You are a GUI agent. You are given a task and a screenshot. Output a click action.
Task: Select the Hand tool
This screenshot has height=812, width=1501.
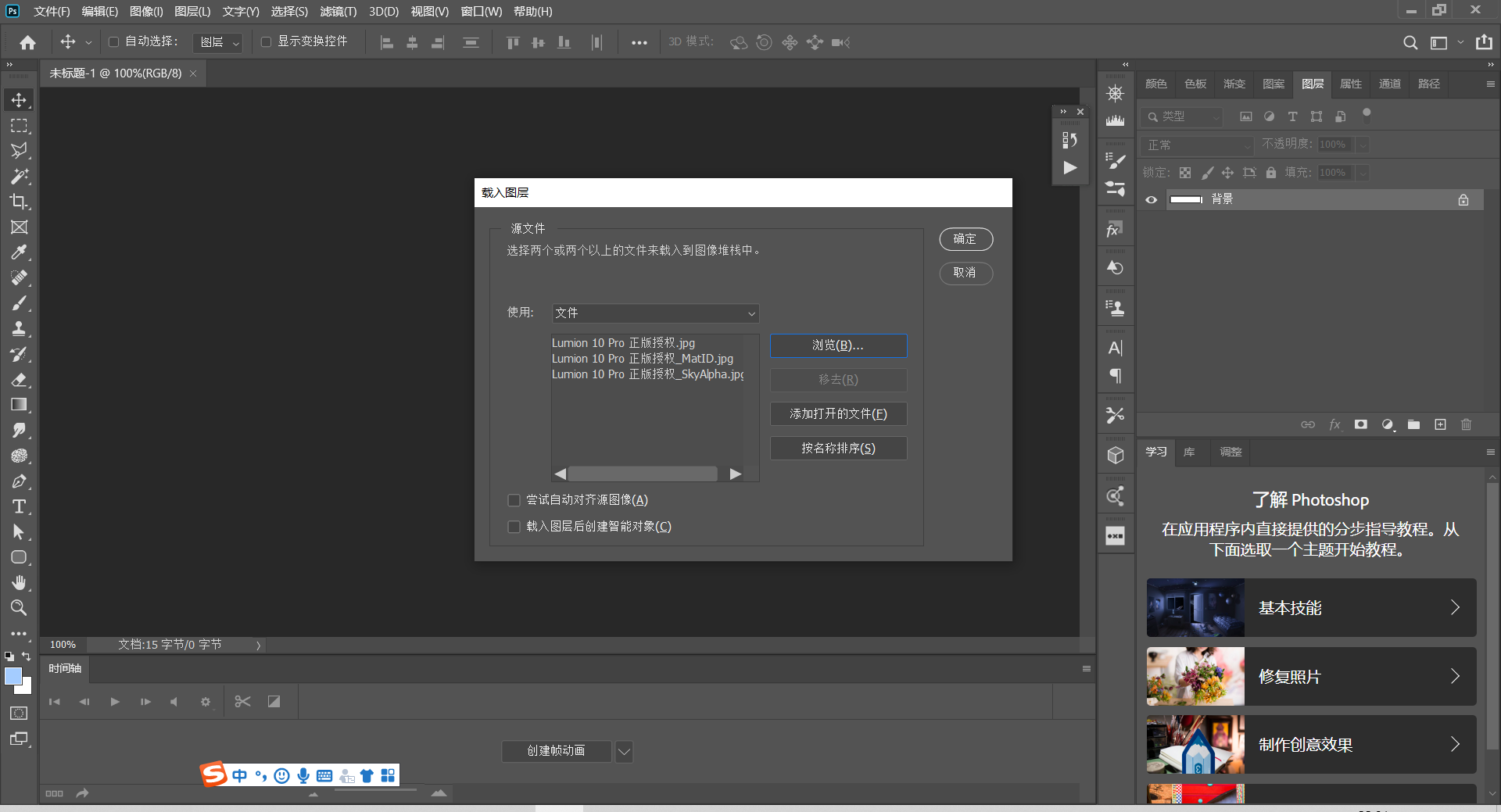[x=19, y=582]
